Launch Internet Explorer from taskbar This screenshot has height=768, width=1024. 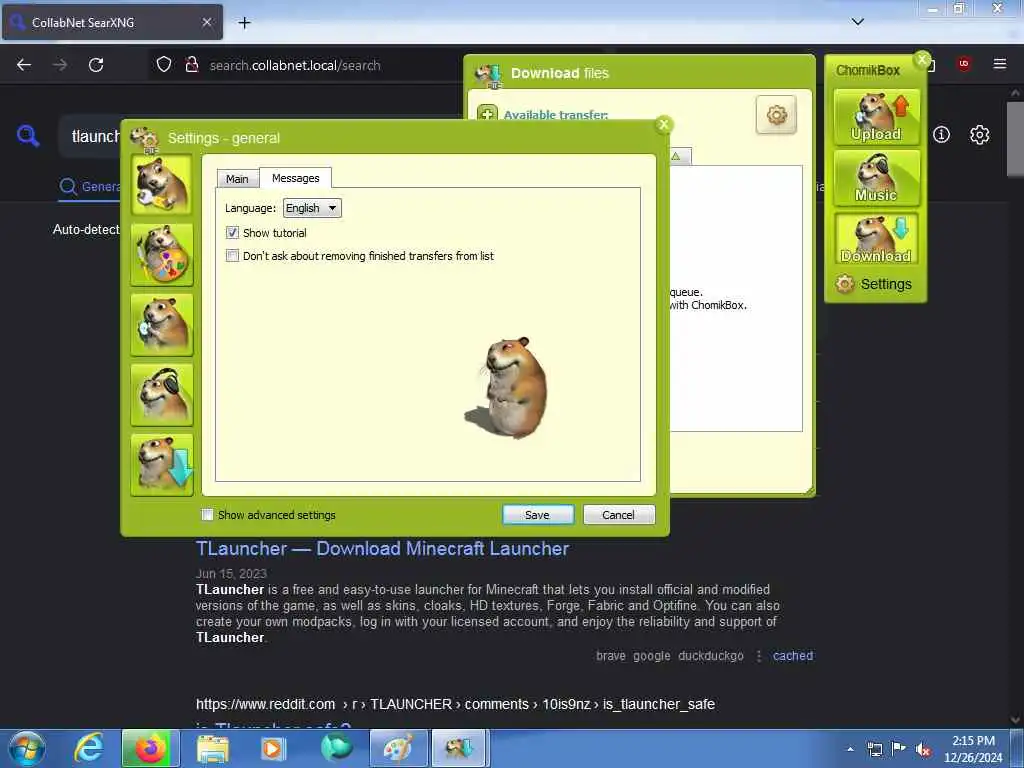89,748
